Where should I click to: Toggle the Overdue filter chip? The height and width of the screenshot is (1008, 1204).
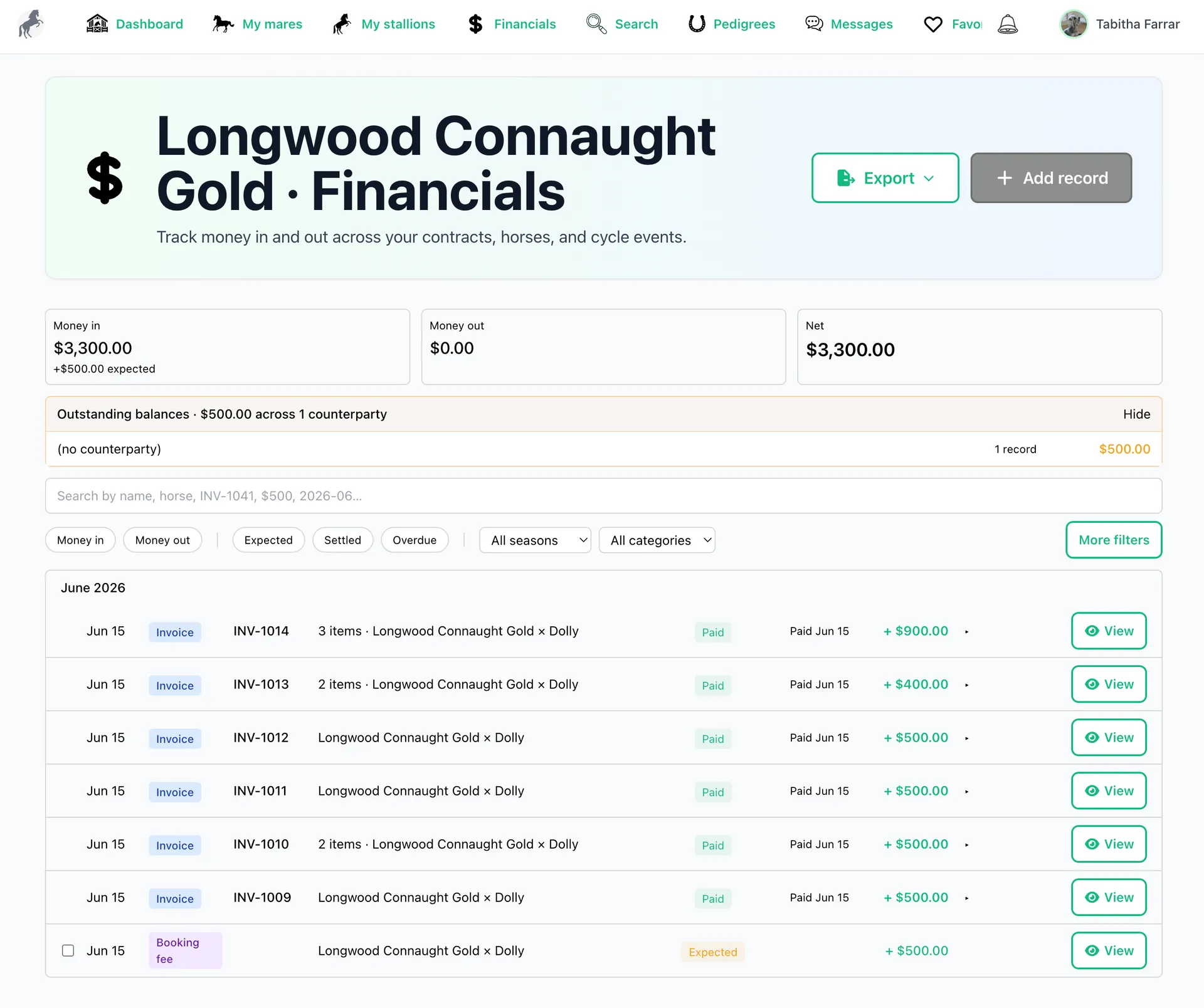415,540
